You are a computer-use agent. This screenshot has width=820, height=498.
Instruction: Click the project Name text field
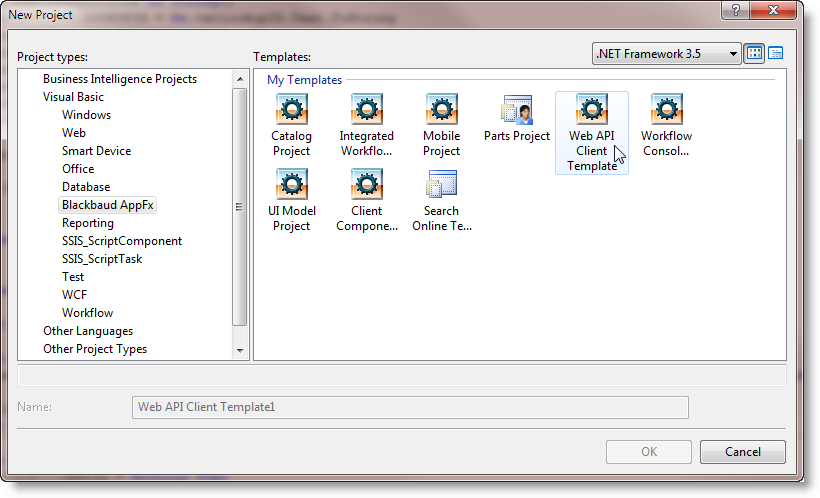pos(410,407)
